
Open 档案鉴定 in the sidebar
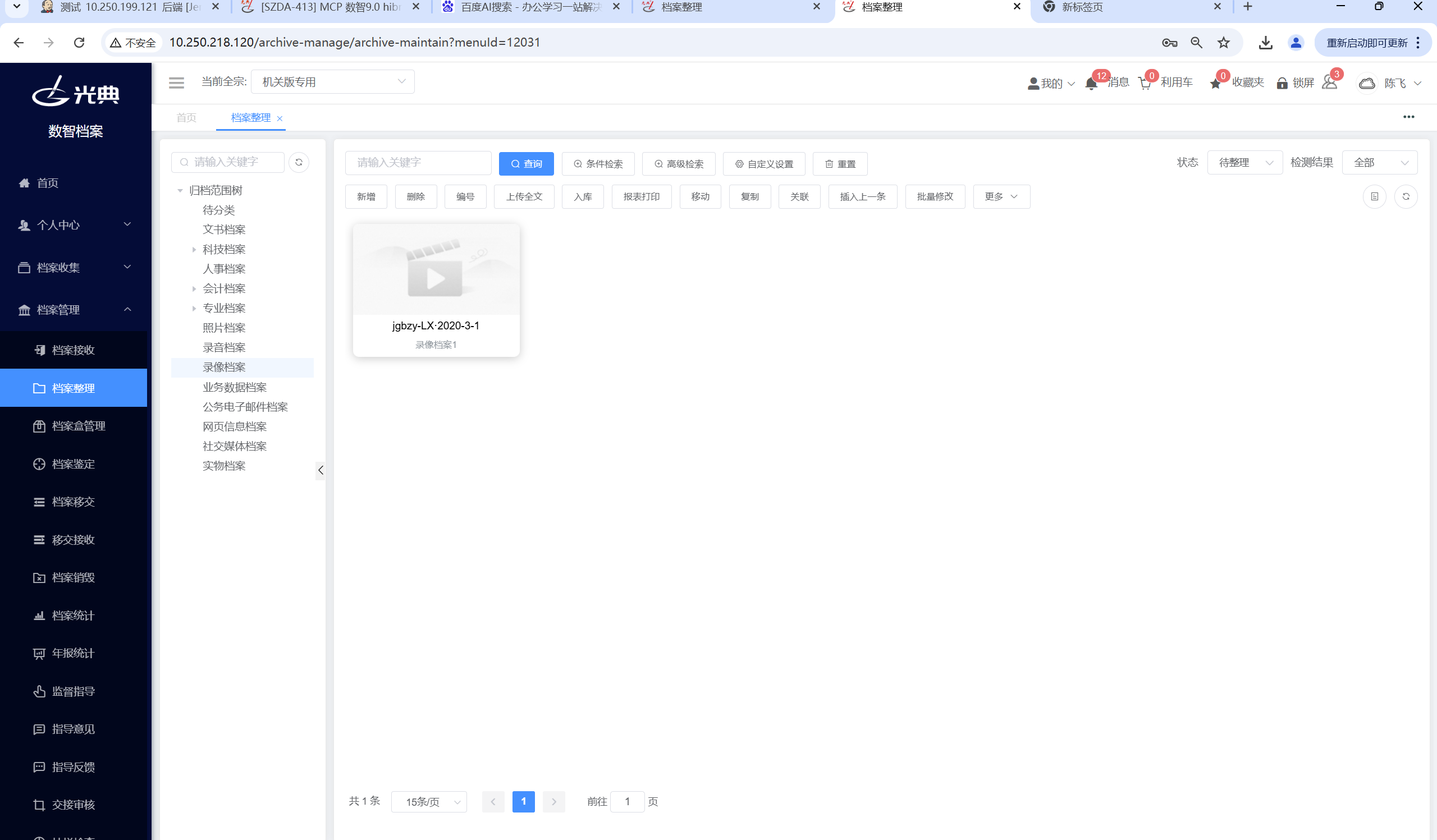(x=74, y=464)
